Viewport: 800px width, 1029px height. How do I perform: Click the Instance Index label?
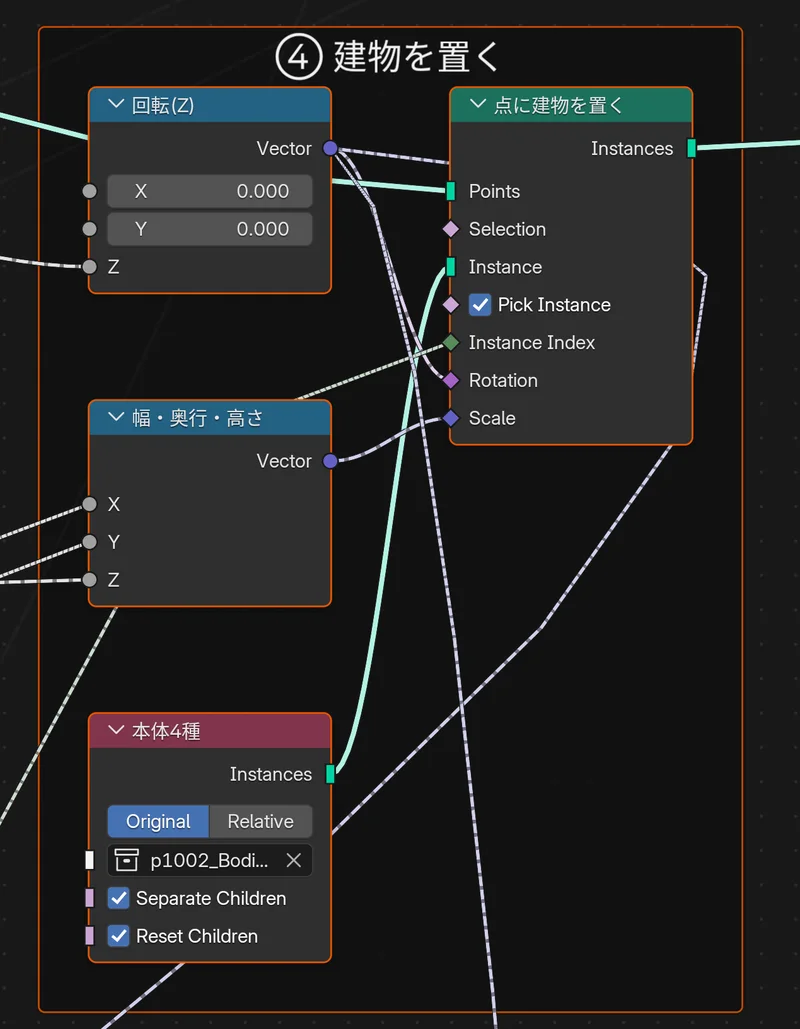(532, 342)
